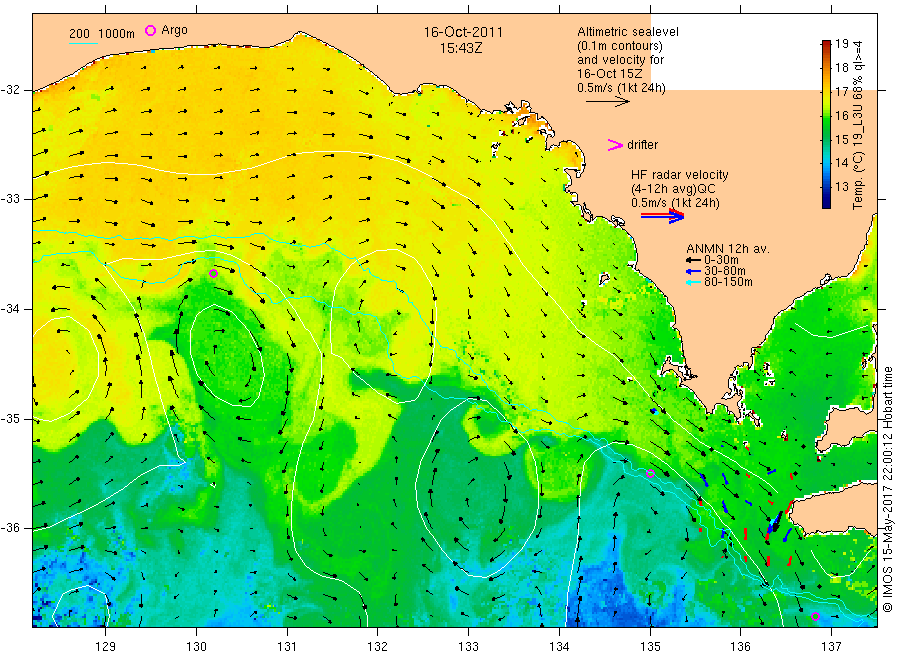Viewport: 900px width, 660px height.
Task: Click the longitude label 133
Action: point(468,647)
